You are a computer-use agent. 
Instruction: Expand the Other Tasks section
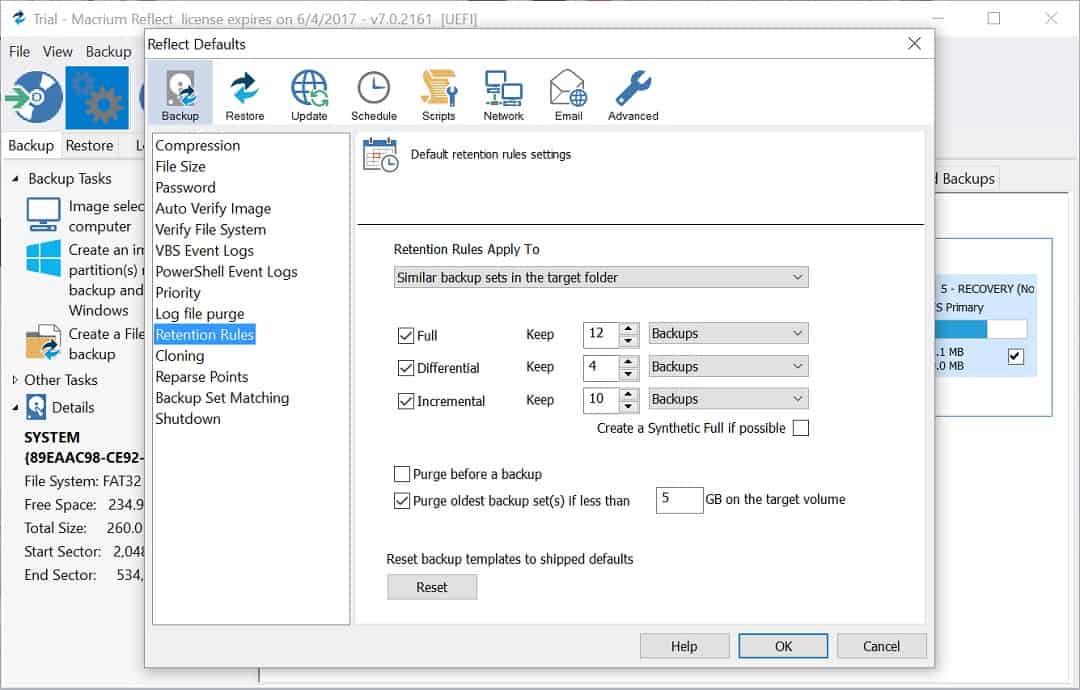coord(15,379)
